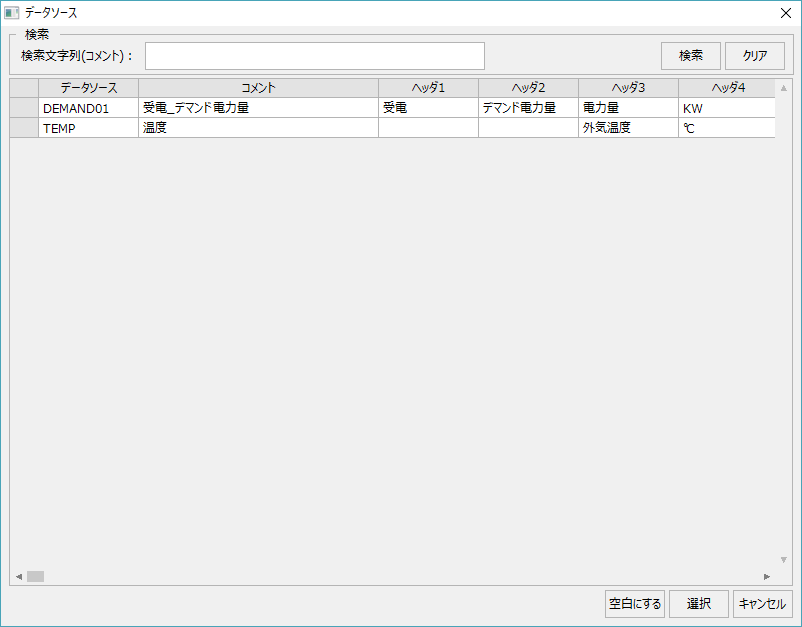Click the キャンセル button
The width and height of the screenshot is (802, 627).
pos(762,604)
